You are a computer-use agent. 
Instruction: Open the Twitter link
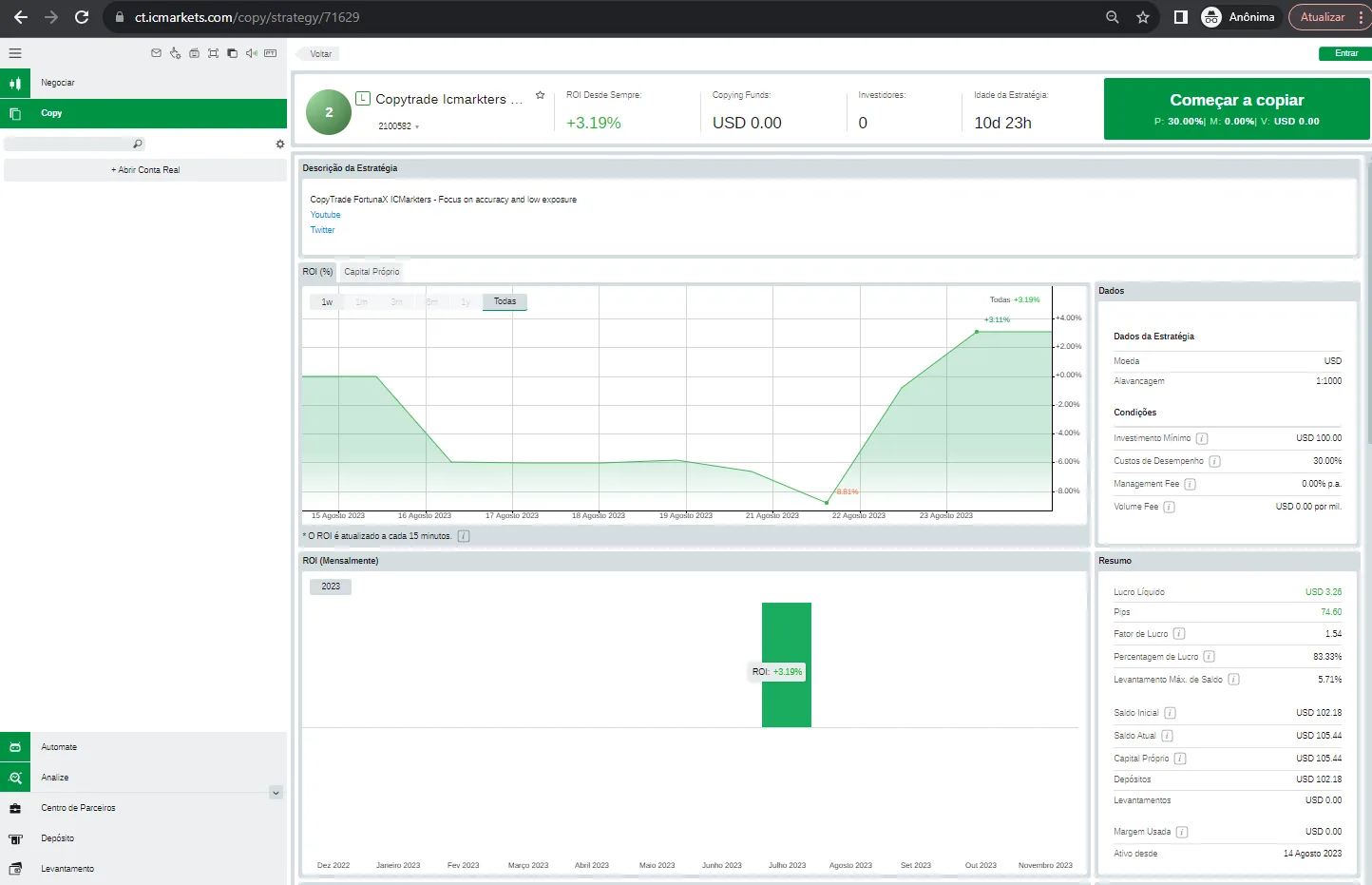click(x=322, y=230)
